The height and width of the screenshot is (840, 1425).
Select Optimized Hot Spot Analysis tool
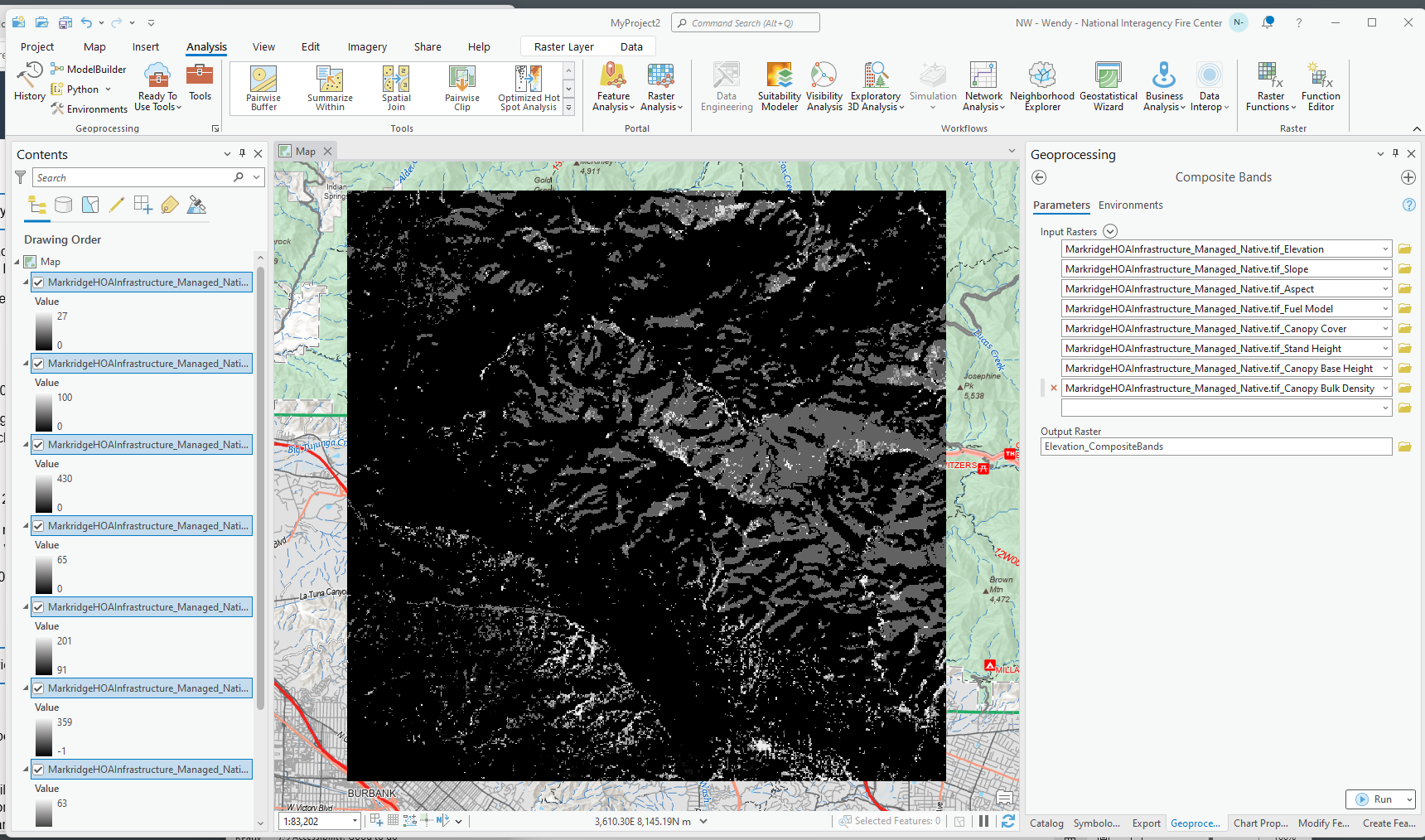pos(529,88)
